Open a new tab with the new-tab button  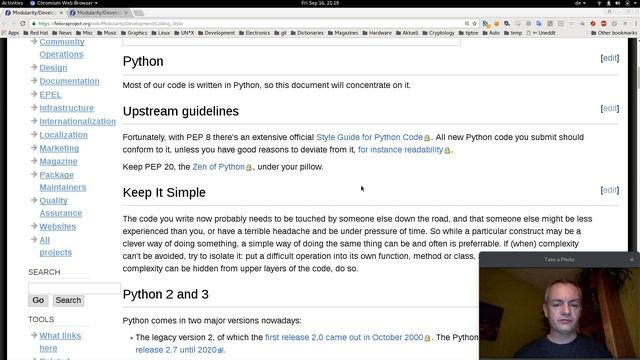[138, 13]
